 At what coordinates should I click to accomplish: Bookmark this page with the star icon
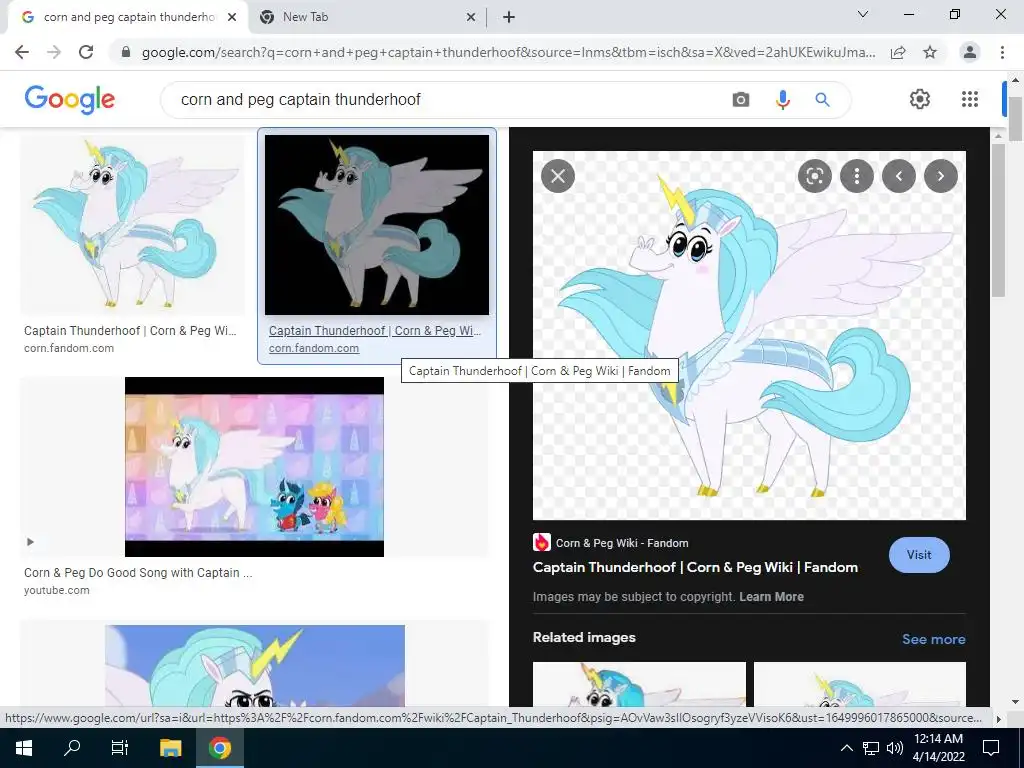click(930, 52)
